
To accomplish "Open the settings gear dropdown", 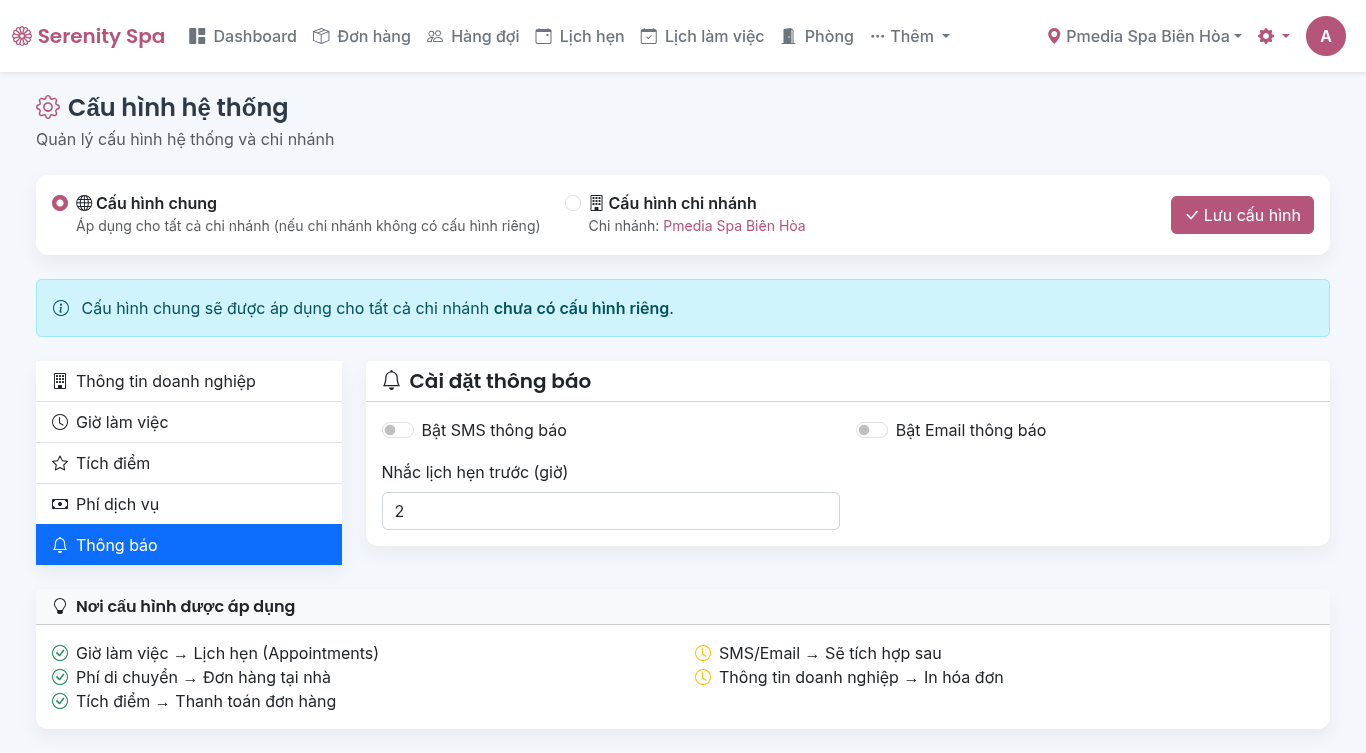I will (1273, 36).
